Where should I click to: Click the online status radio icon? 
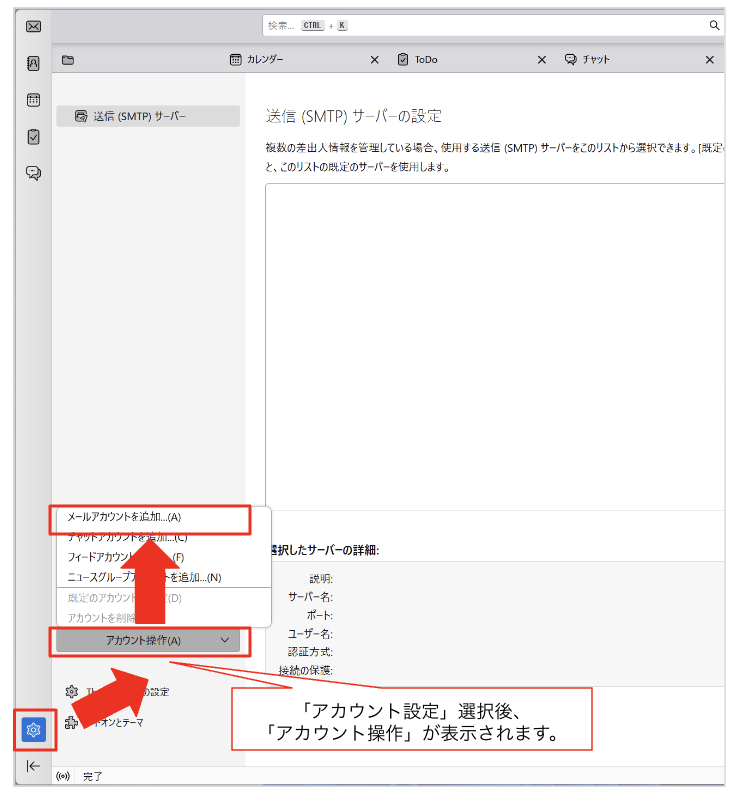[63, 776]
